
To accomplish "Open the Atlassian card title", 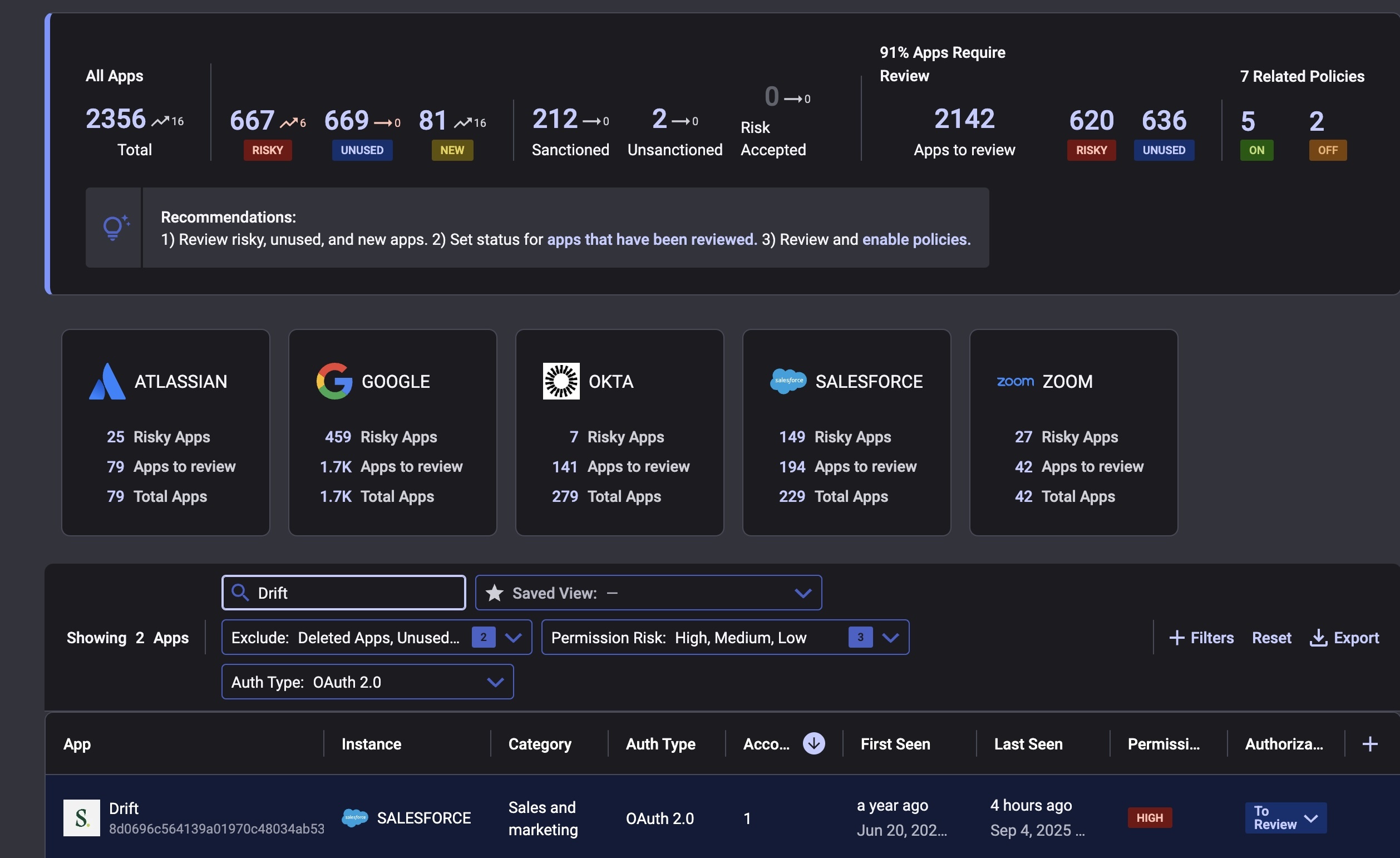I will [181, 381].
